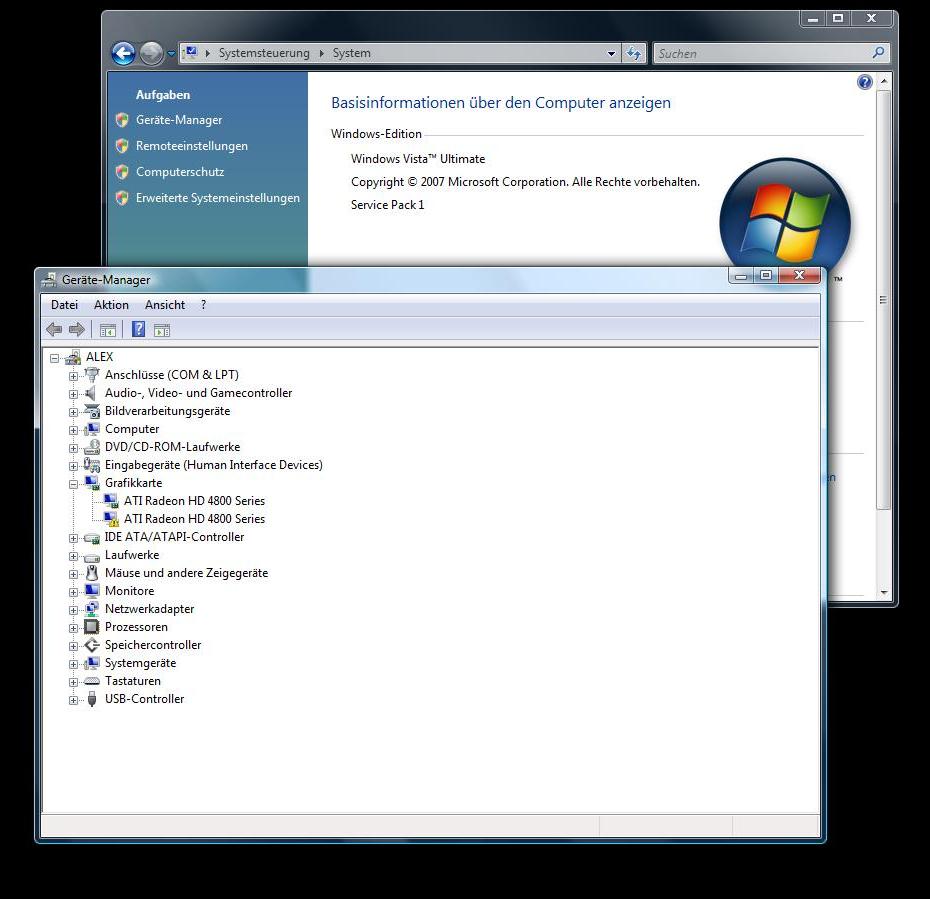Open the recent pages dropdown beside nav buttons

(x=171, y=53)
